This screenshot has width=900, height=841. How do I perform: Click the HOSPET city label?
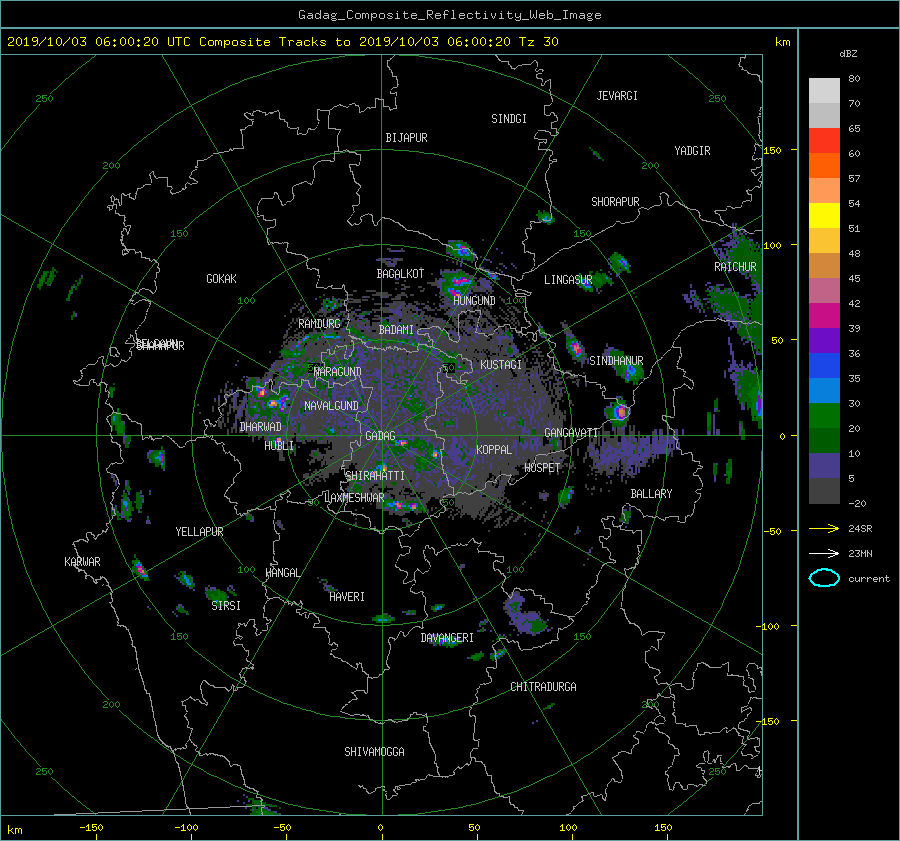coord(542,468)
